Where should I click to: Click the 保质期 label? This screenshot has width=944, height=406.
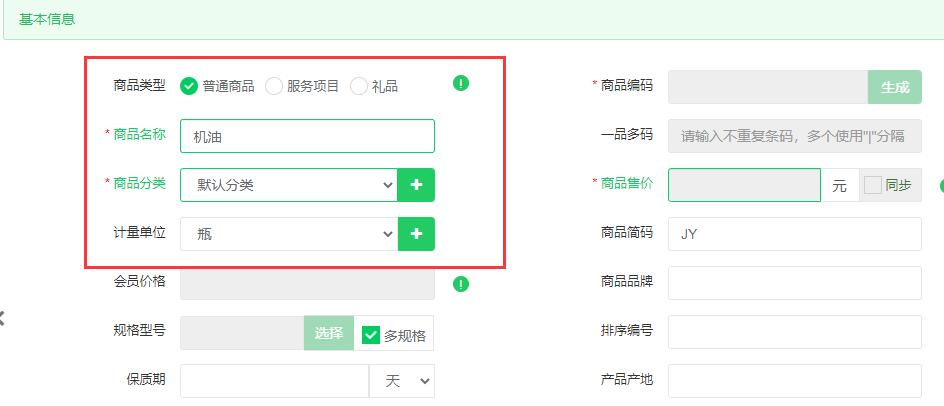146,378
